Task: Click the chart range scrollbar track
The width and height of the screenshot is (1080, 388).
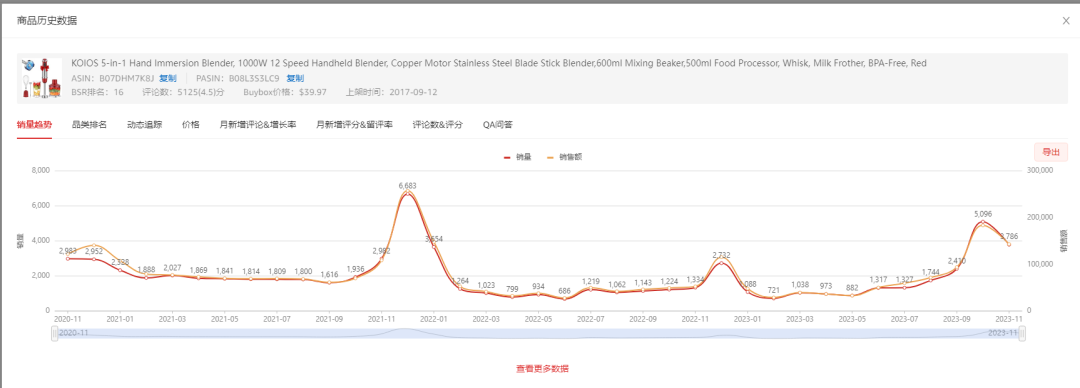Action: point(539,334)
